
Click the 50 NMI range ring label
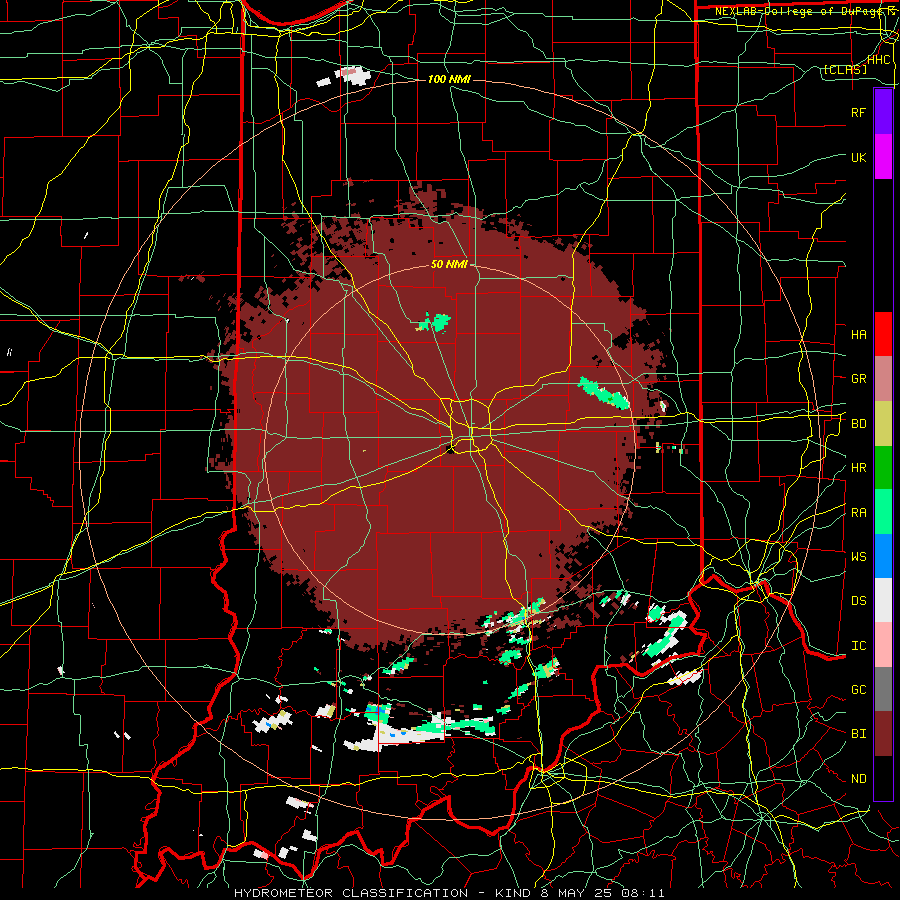[x=449, y=264]
